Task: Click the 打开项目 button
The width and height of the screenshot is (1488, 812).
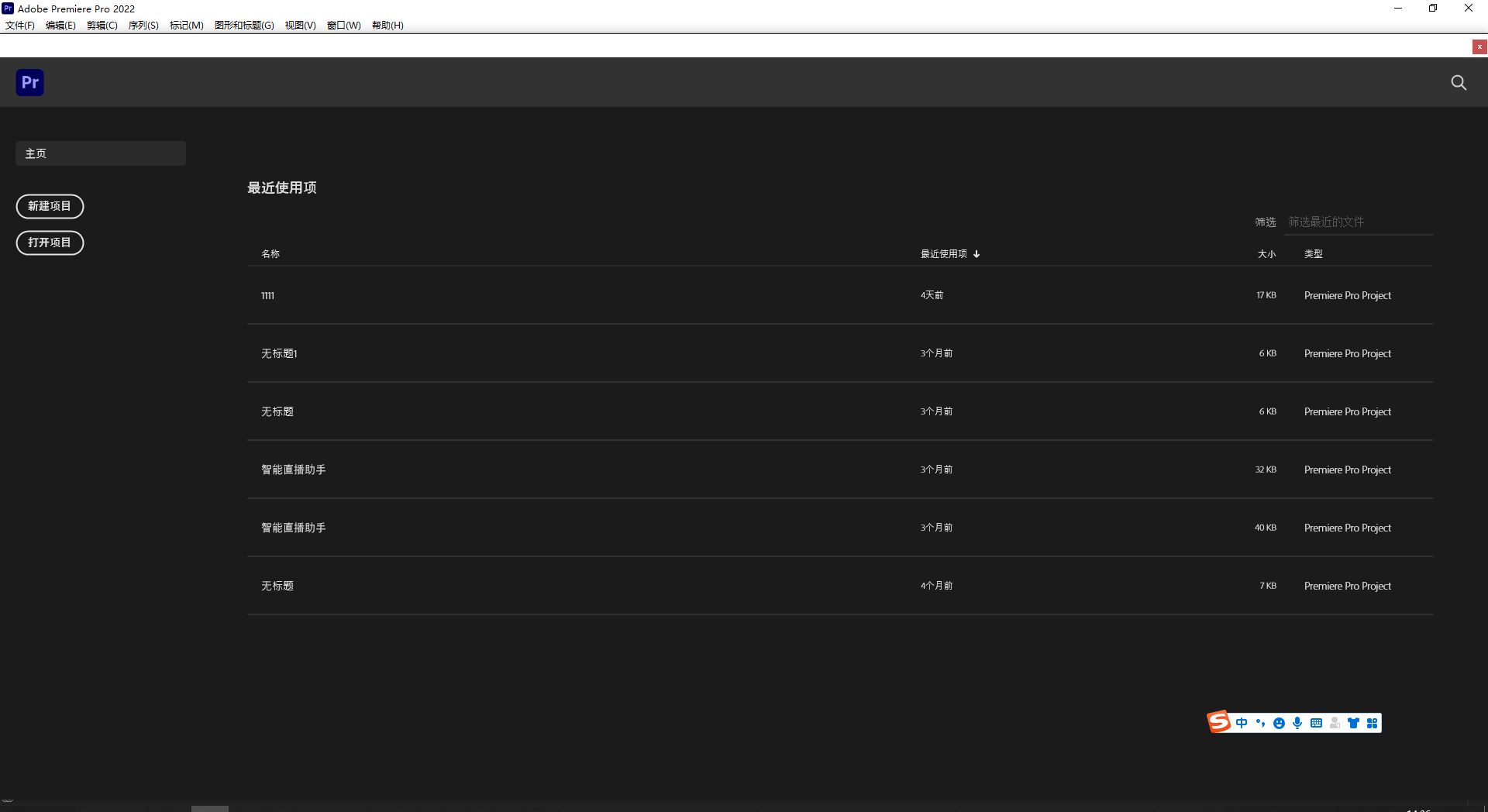Action: (50, 243)
